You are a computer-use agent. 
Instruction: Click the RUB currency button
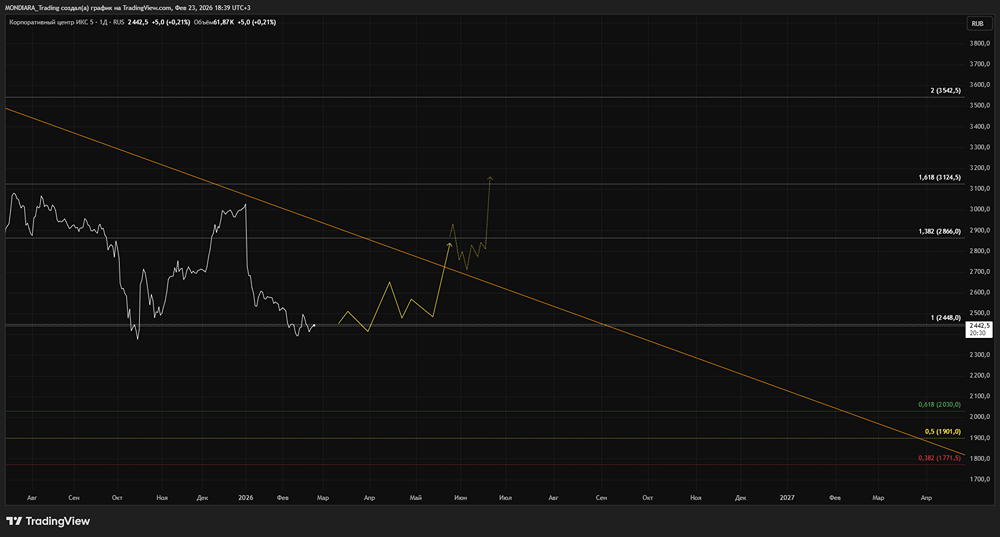[x=978, y=24]
